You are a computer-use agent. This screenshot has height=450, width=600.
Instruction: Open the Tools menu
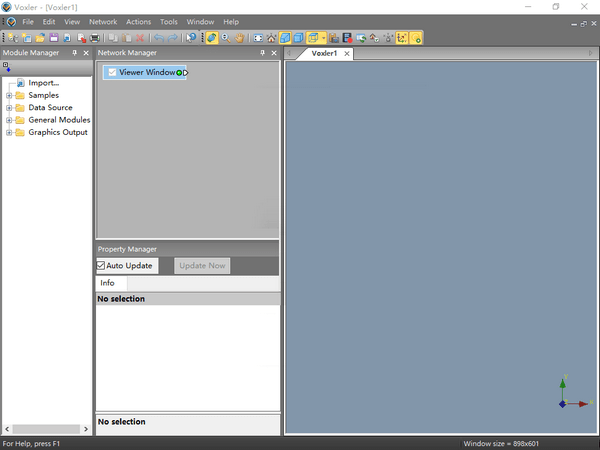coord(169,22)
